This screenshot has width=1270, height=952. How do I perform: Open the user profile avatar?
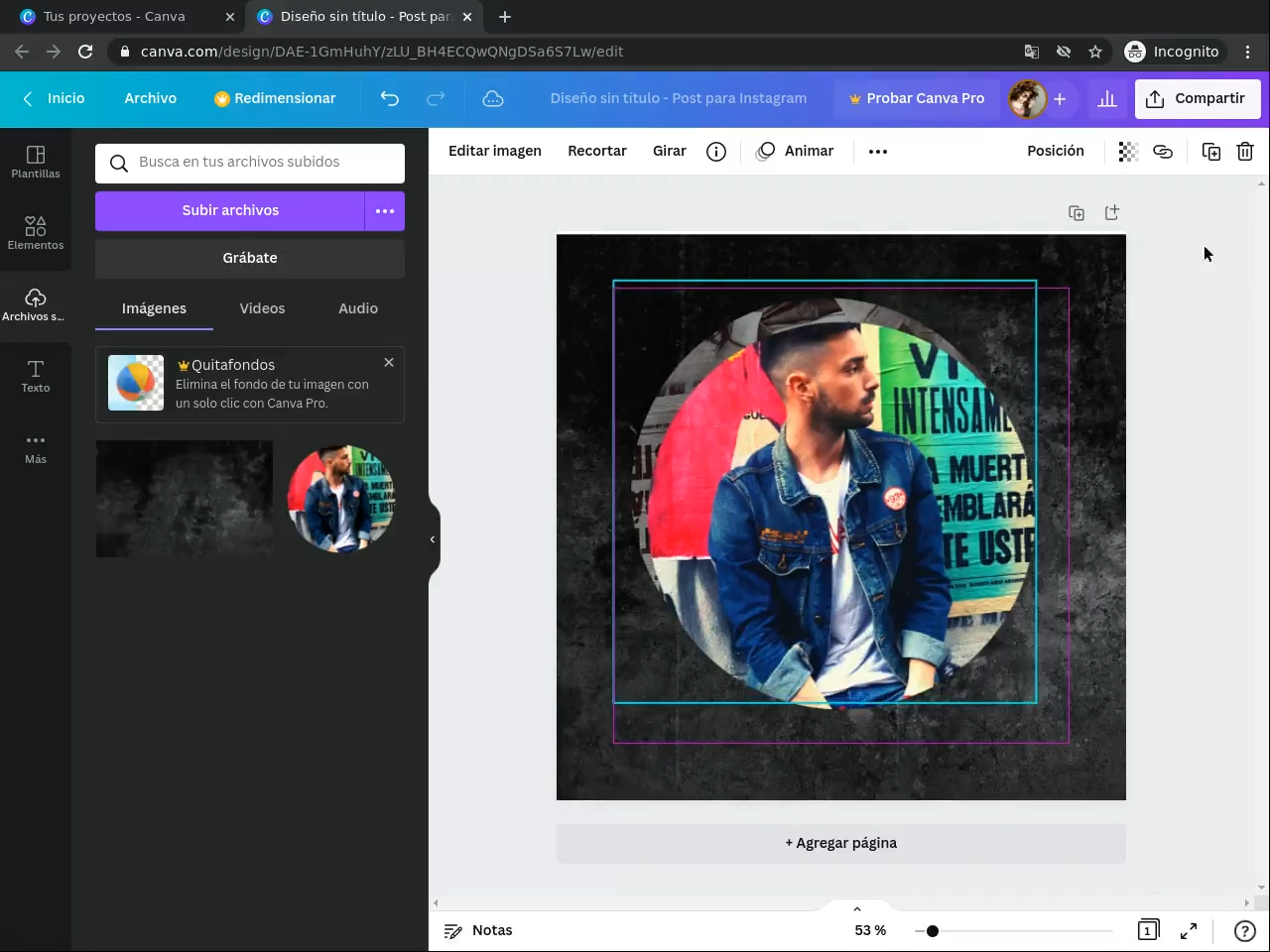point(1027,98)
